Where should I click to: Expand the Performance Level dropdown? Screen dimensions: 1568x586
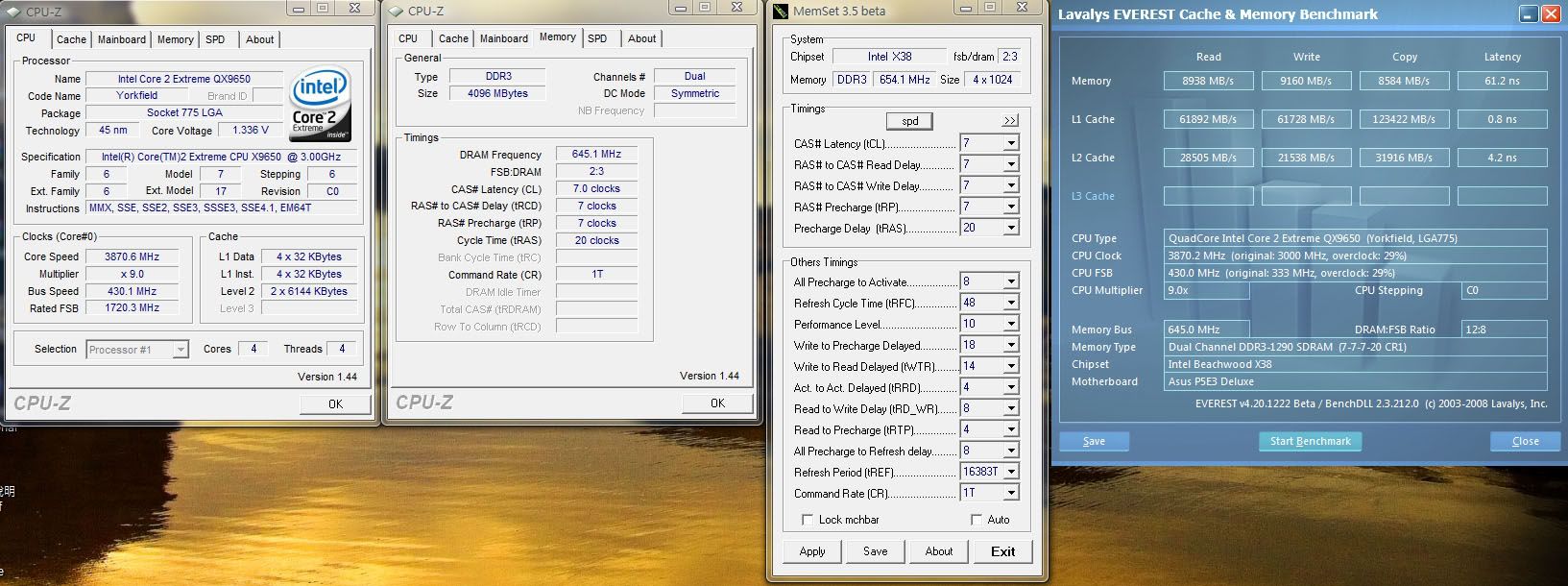pyautogui.click(x=1010, y=324)
